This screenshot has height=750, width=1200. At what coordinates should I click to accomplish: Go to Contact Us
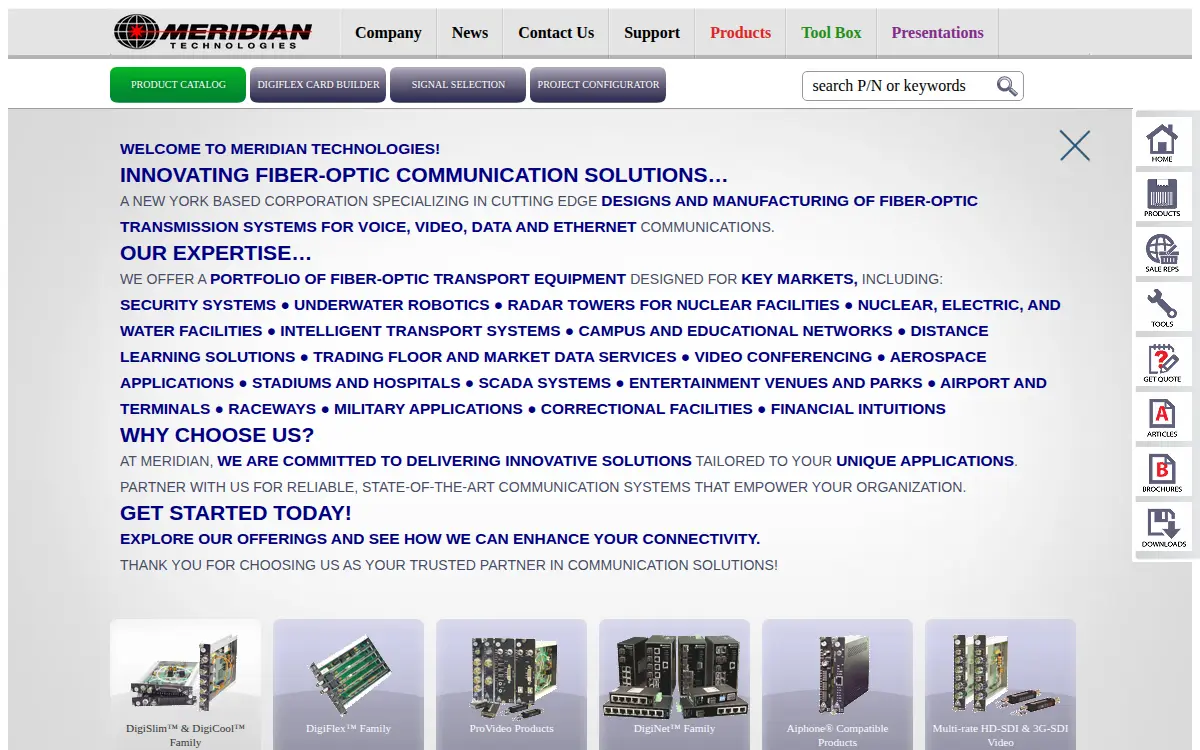[556, 33]
